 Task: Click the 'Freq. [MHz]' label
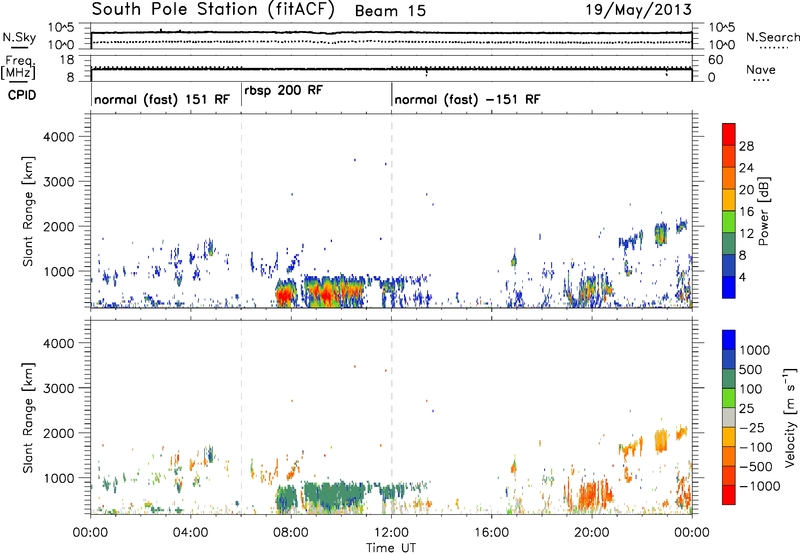point(18,68)
